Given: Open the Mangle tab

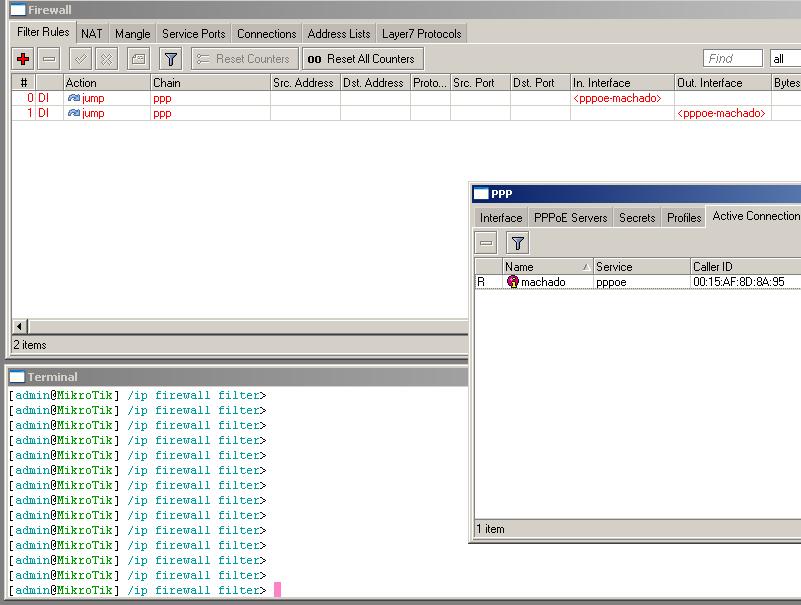Looking at the screenshot, I should pos(132,34).
